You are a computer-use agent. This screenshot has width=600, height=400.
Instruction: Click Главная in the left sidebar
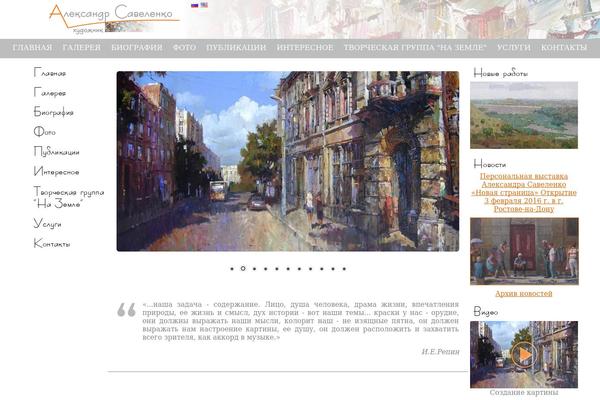coord(50,72)
